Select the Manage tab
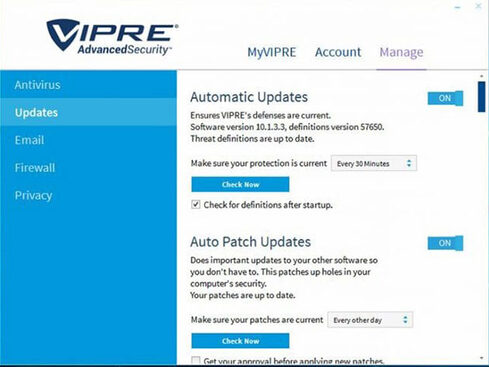 tap(401, 52)
